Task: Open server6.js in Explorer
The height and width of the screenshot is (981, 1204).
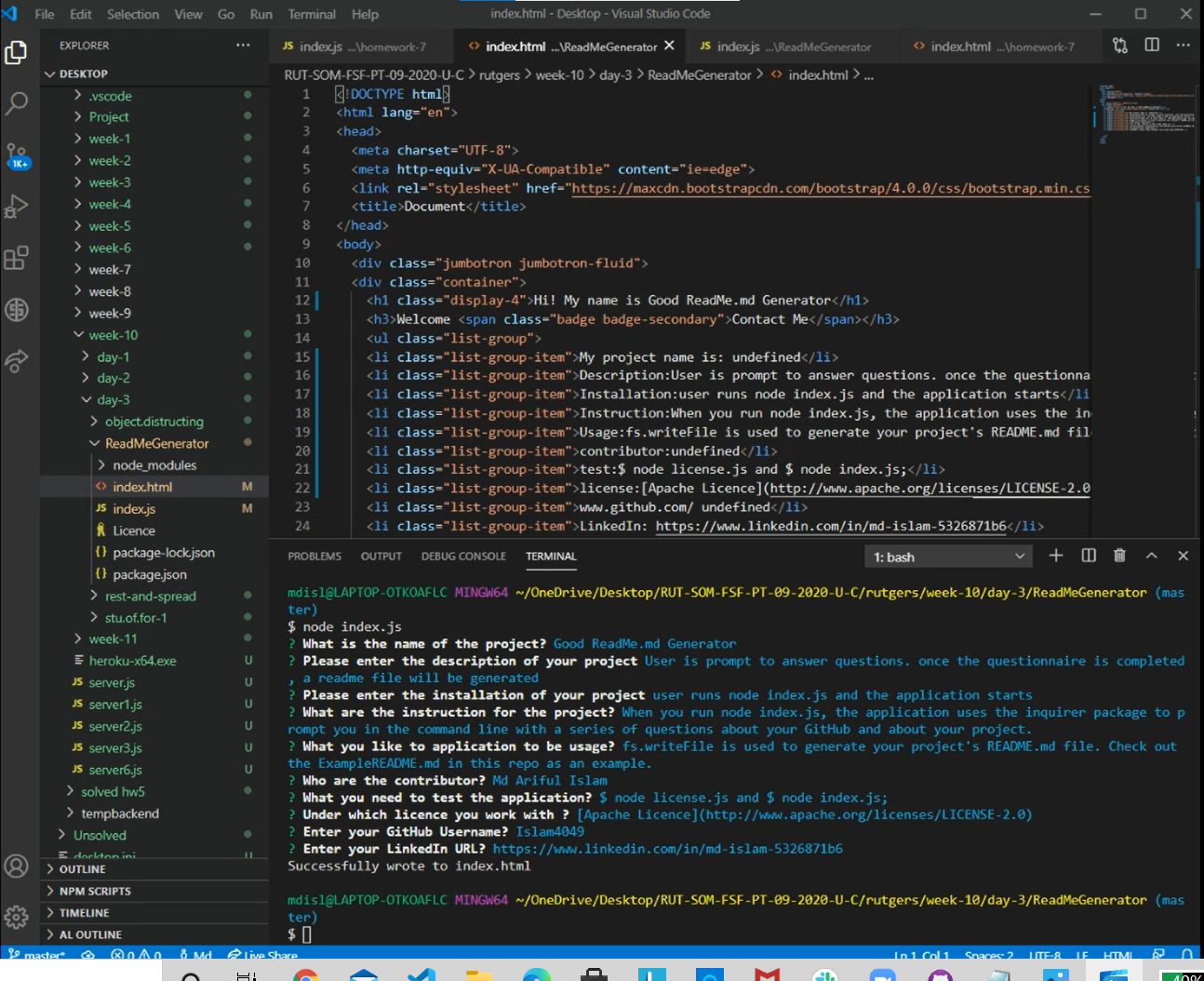Action: [x=115, y=770]
